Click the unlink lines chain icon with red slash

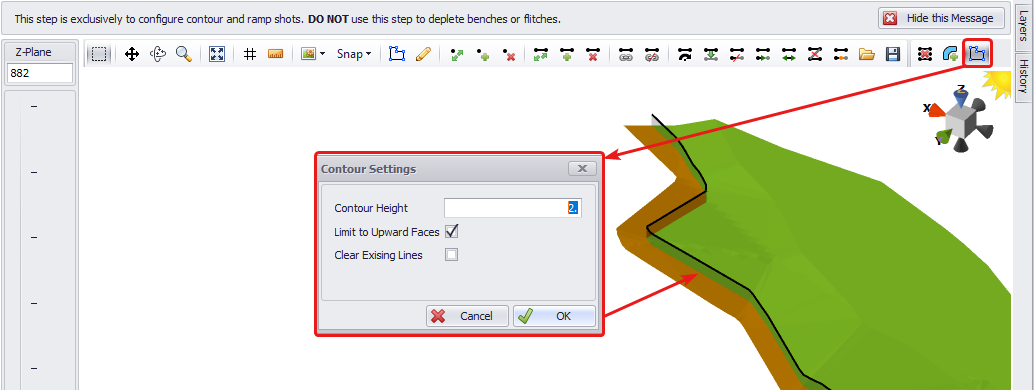tap(652, 54)
